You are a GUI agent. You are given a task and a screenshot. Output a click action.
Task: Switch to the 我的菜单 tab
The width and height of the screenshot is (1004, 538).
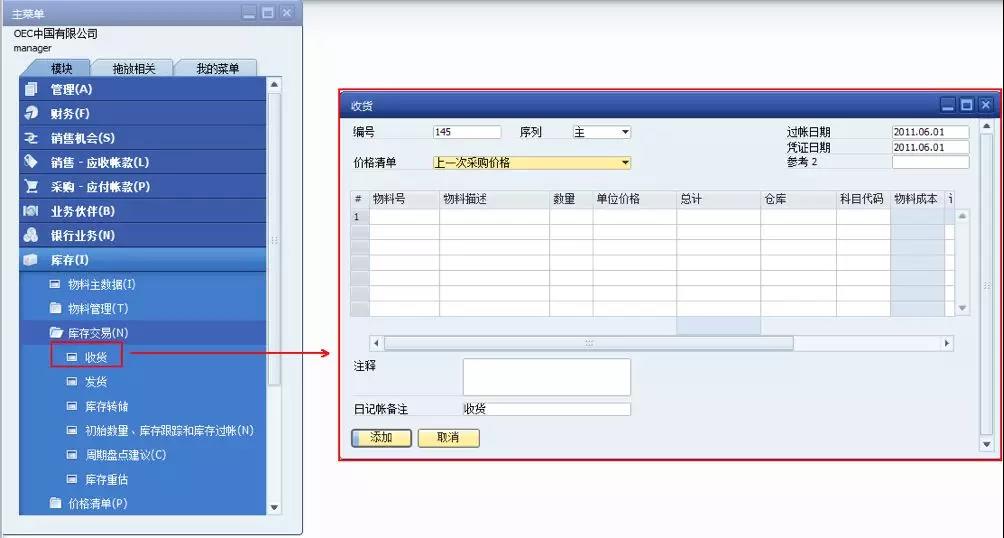tap(218, 69)
